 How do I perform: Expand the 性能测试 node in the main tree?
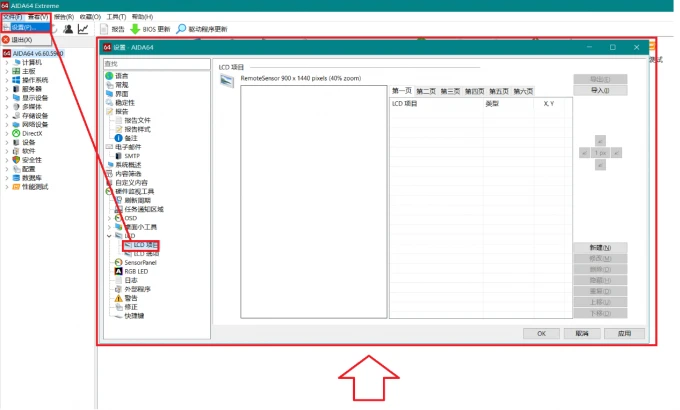[7, 187]
